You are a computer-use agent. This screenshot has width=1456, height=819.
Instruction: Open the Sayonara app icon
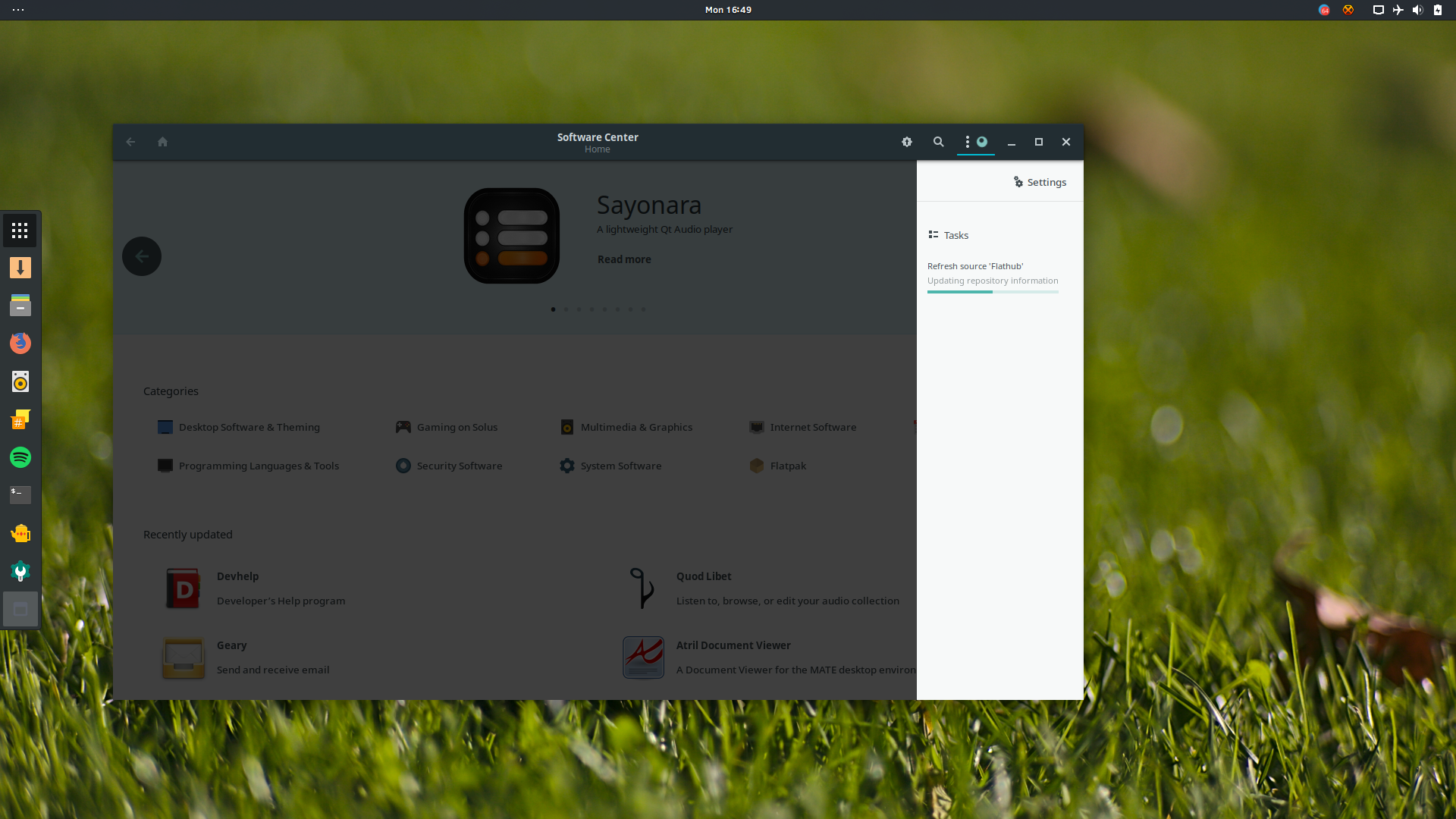point(512,236)
